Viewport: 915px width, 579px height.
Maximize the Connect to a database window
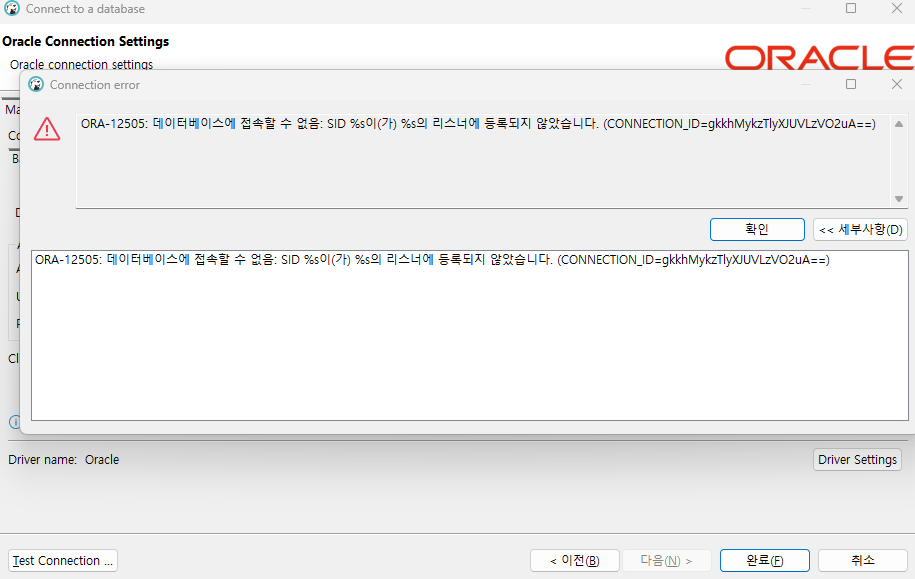(x=851, y=8)
